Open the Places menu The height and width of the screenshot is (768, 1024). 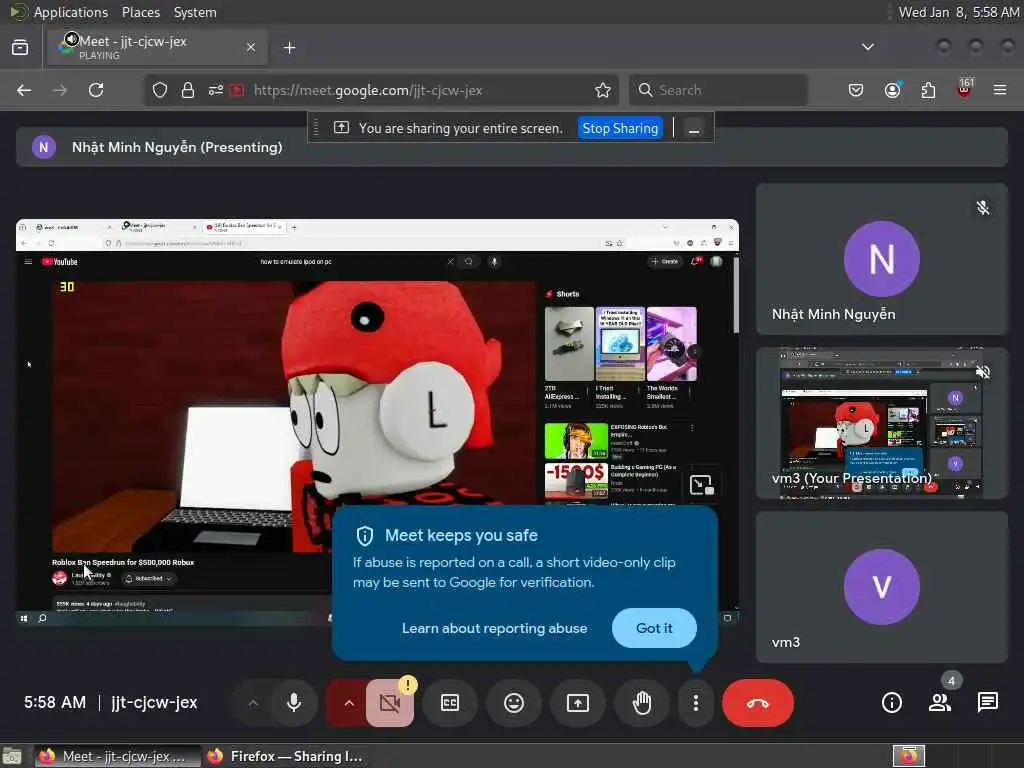140,12
